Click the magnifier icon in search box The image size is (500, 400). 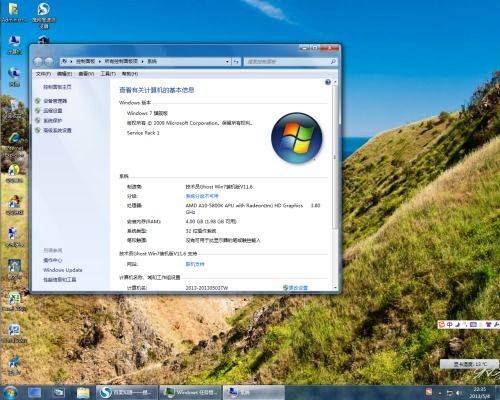pos(333,62)
